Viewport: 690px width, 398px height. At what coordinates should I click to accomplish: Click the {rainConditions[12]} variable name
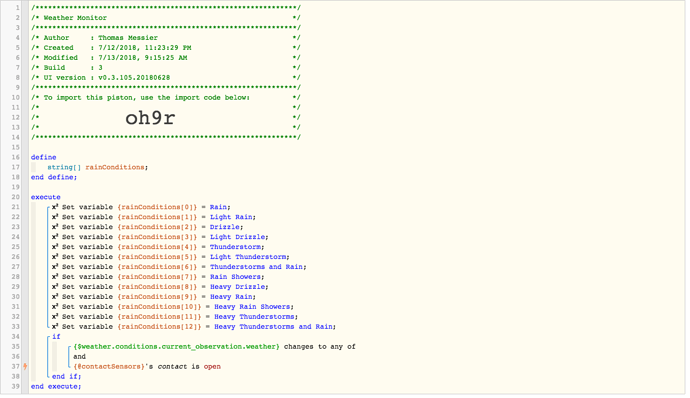coord(159,327)
